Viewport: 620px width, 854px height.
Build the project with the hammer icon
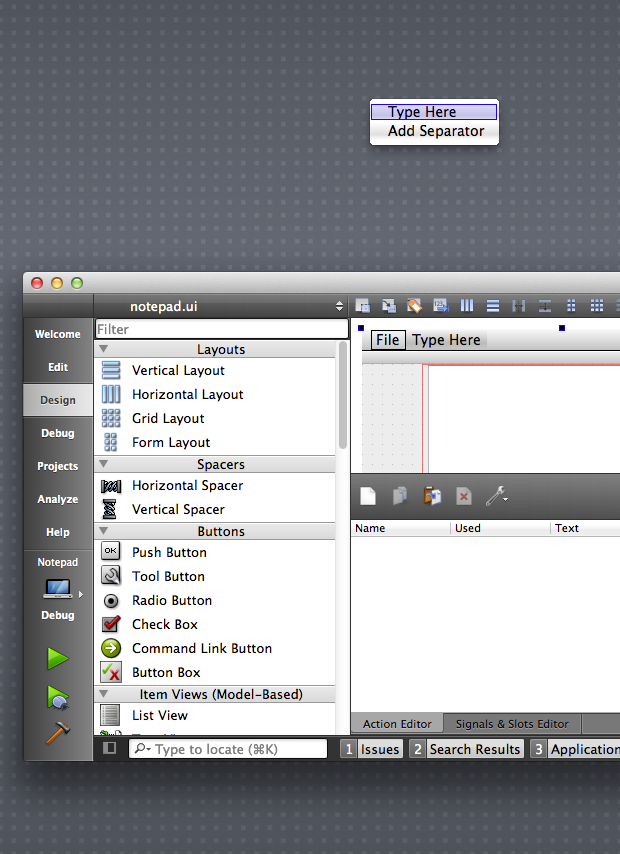point(58,733)
